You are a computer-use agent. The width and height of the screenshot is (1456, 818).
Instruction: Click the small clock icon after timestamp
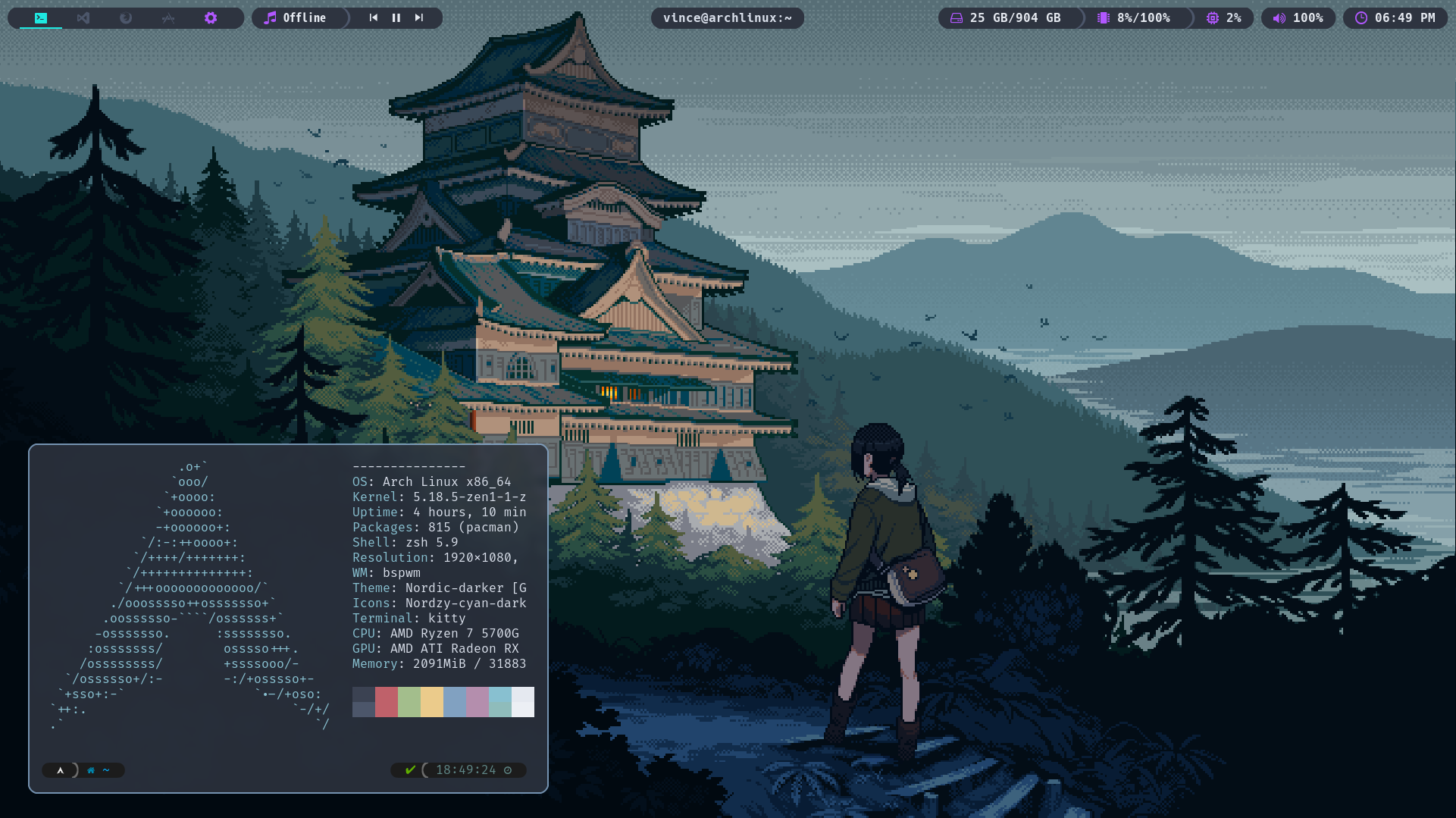508,770
